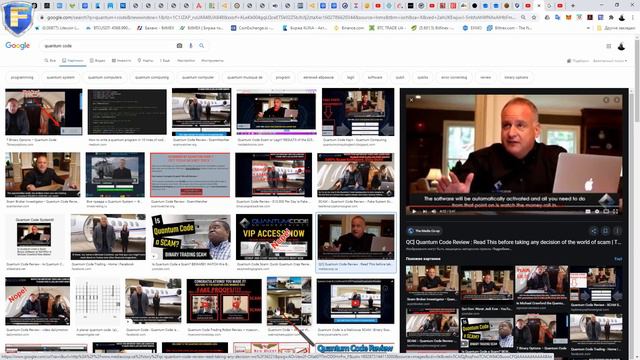Open the Settings link under search

point(186,60)
